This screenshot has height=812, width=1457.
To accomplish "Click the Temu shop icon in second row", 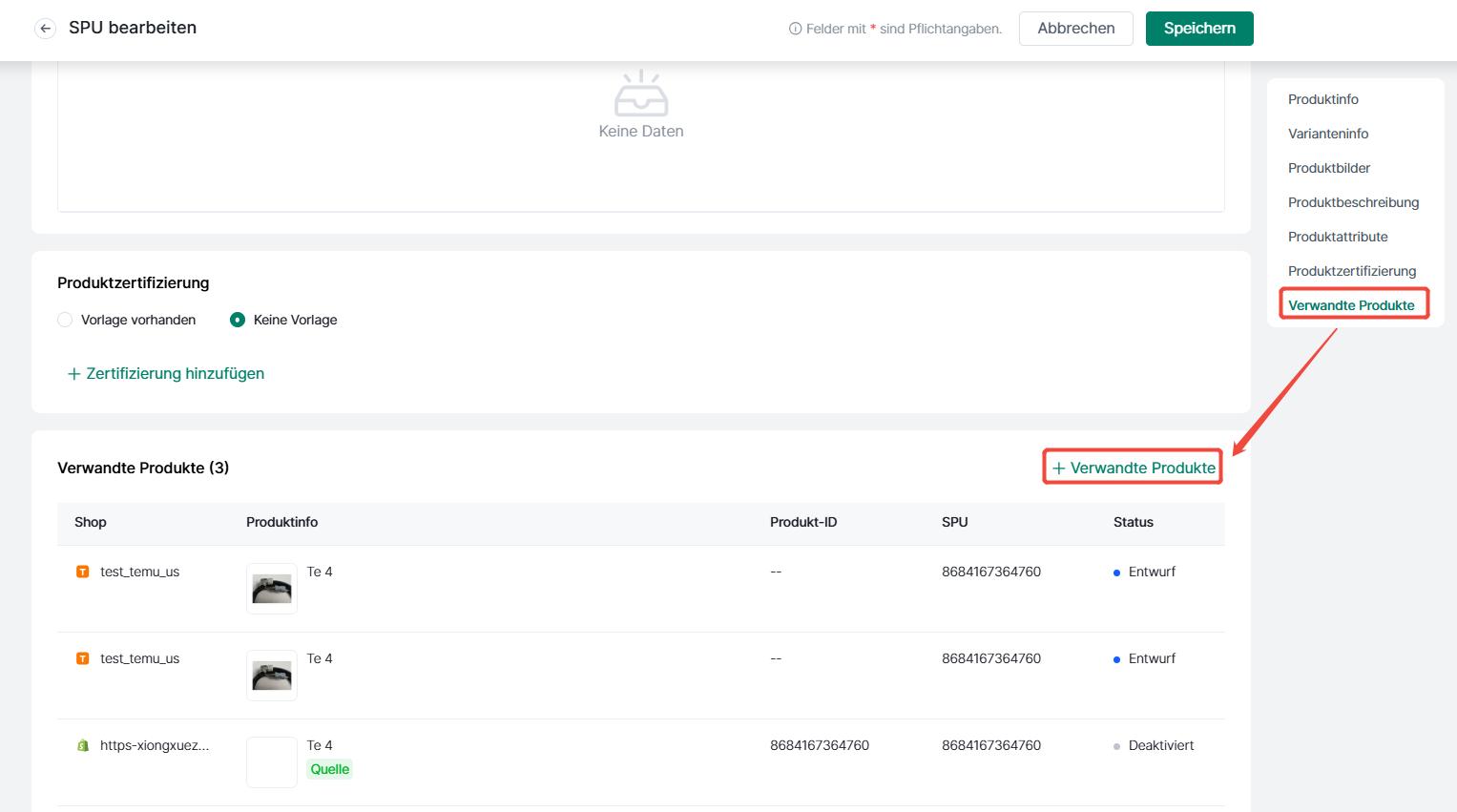I will pos(83,658).
